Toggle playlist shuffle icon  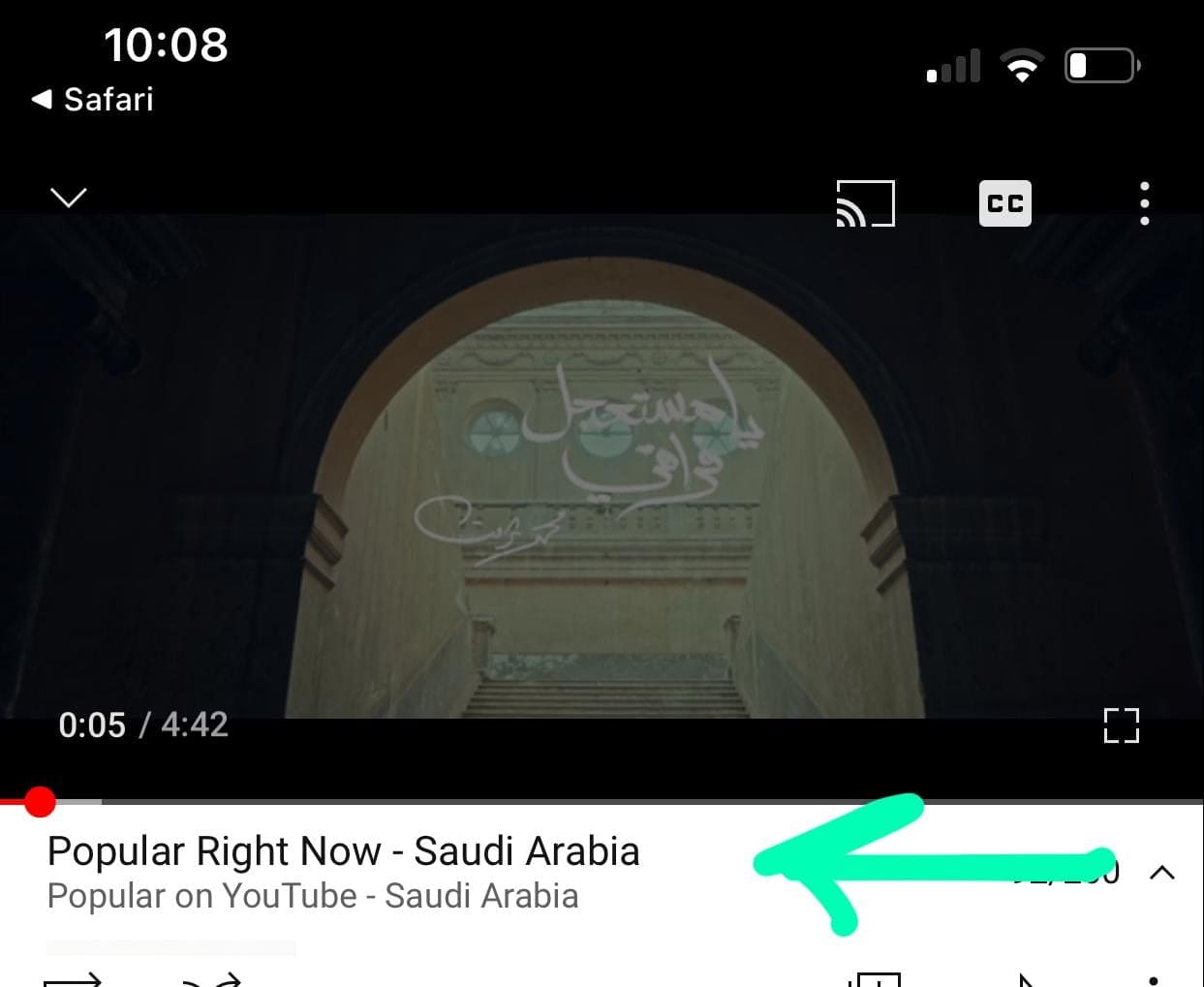[211, 979]
